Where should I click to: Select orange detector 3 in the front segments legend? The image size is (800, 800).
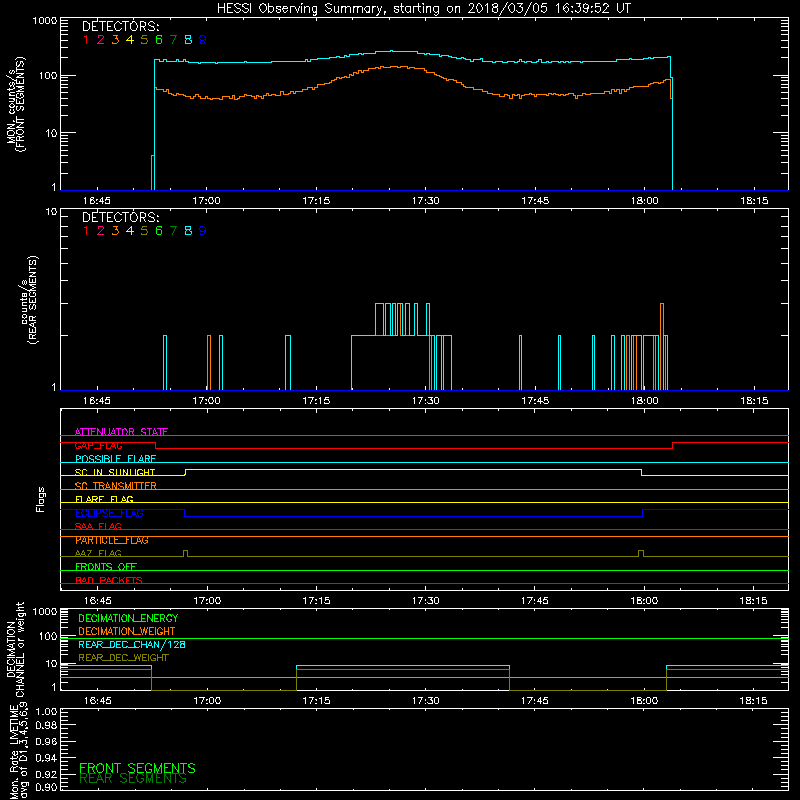(115, 40)
